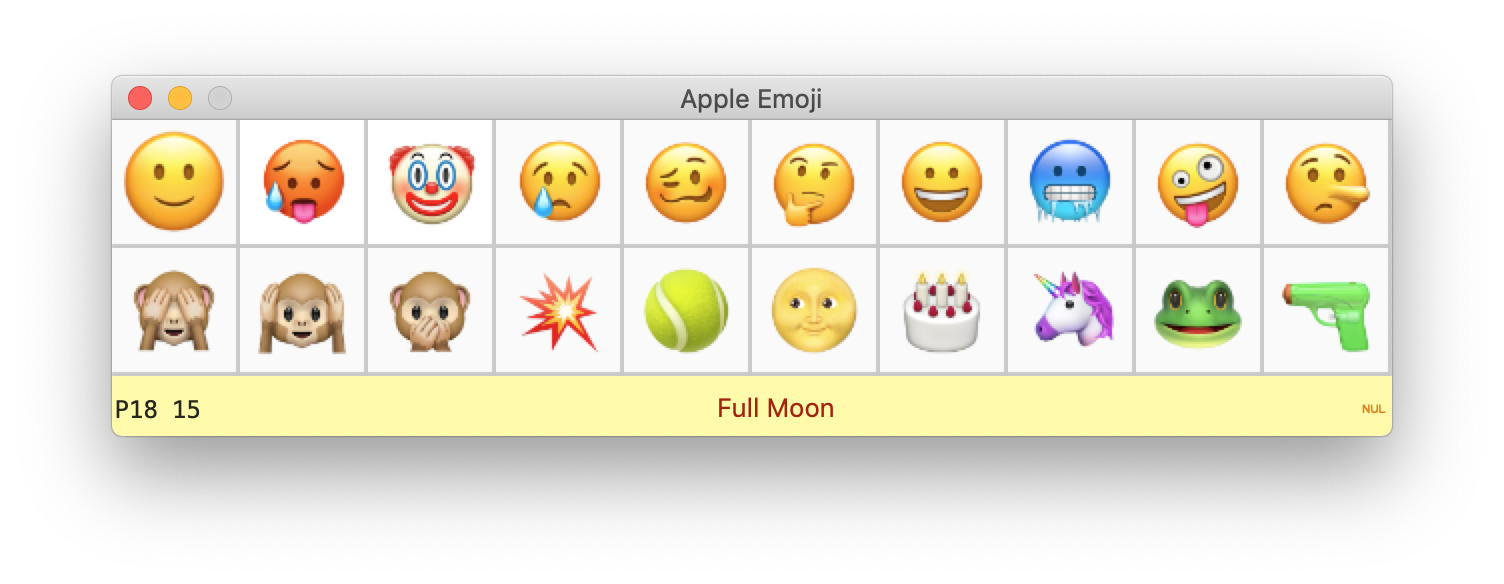Pick the clown face emoji
The image size is (1504, 584).
(430, 182)
